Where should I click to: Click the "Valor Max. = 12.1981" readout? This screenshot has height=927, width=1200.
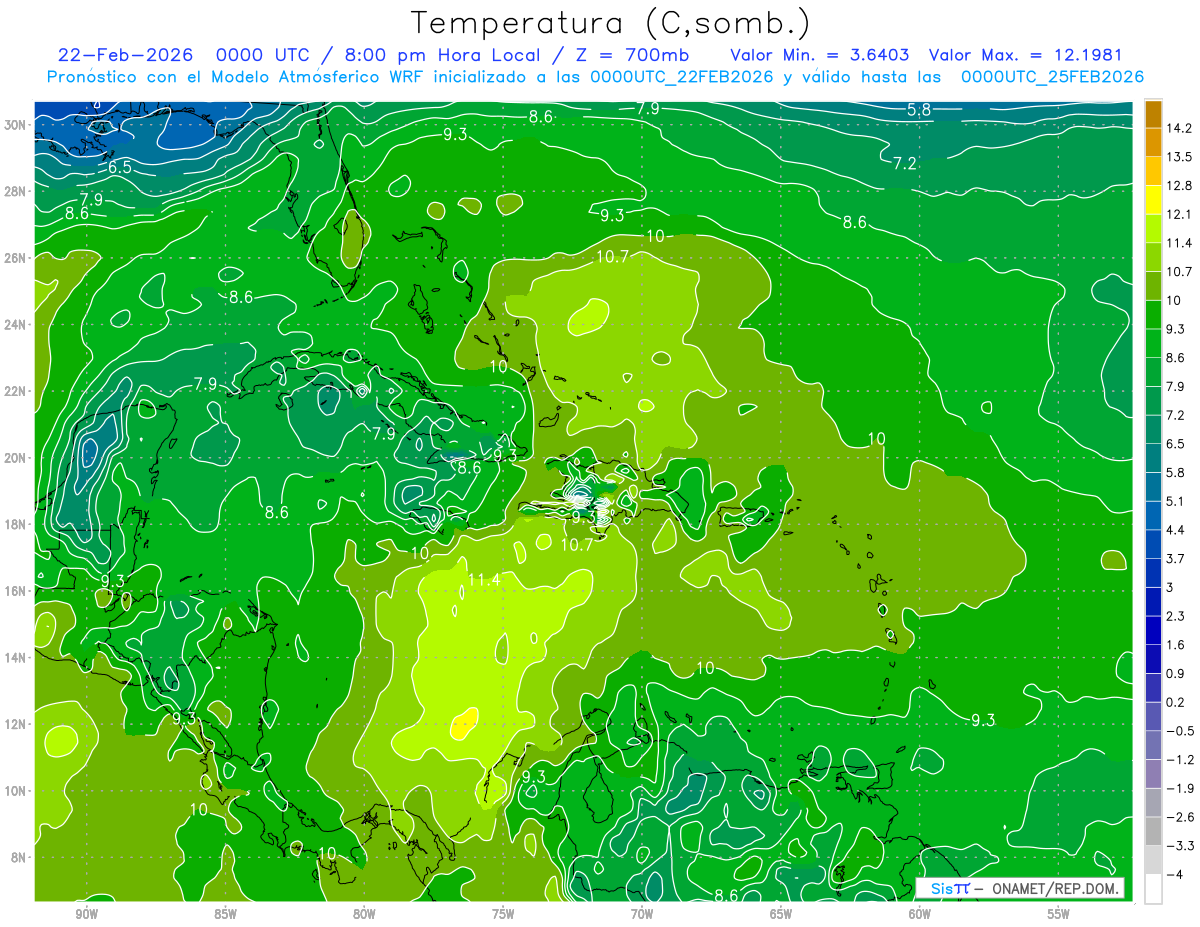[1025, 55]
